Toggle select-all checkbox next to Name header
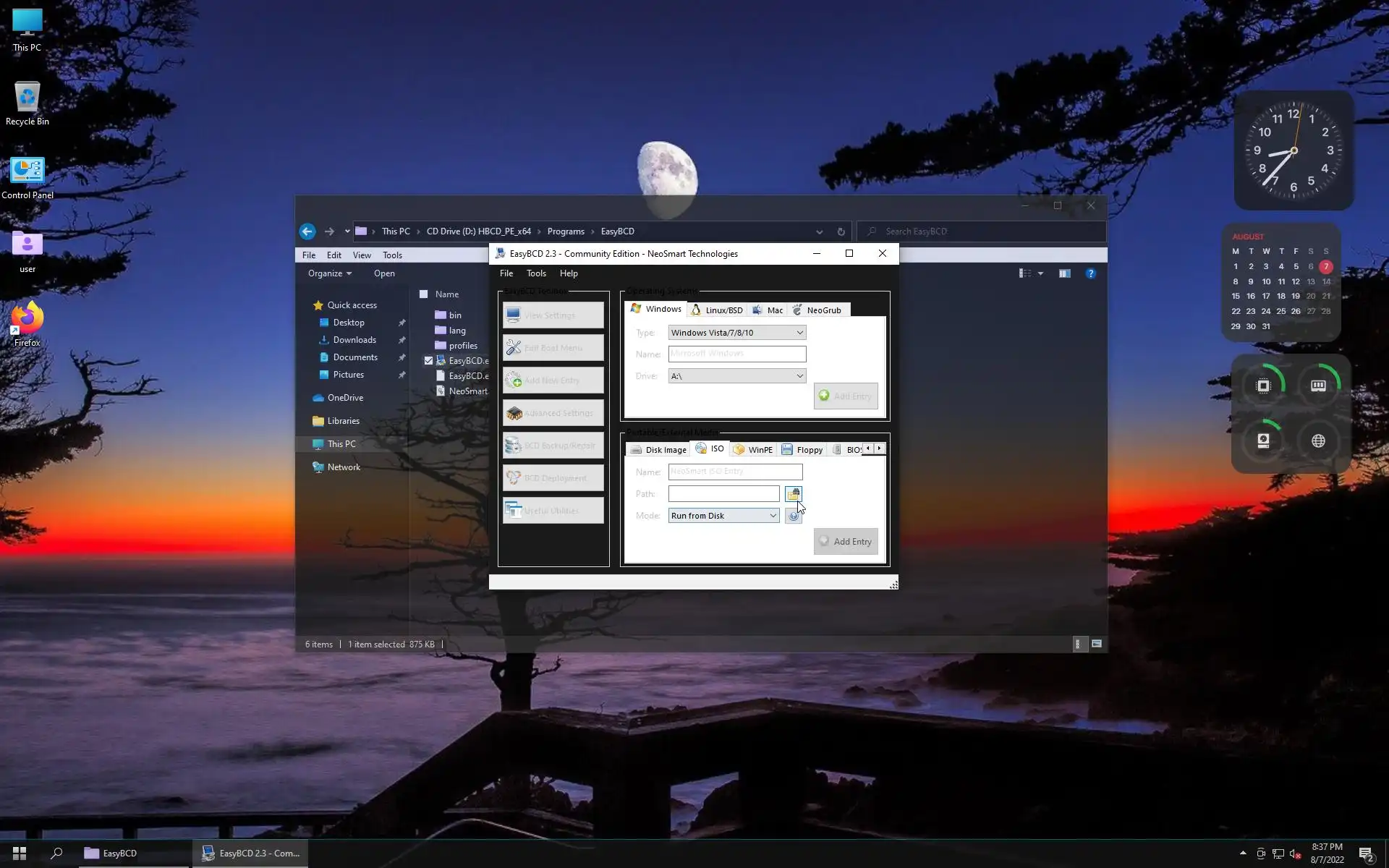 pos(424,294)
